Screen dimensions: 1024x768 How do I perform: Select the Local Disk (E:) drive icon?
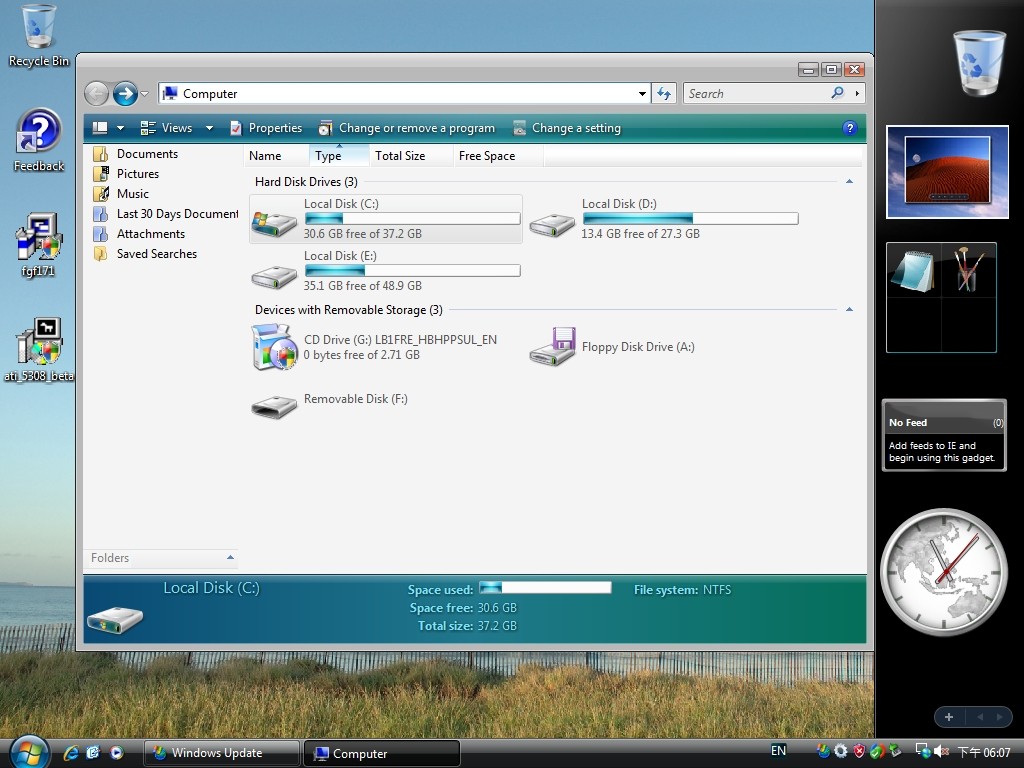[x=274, y=276]
